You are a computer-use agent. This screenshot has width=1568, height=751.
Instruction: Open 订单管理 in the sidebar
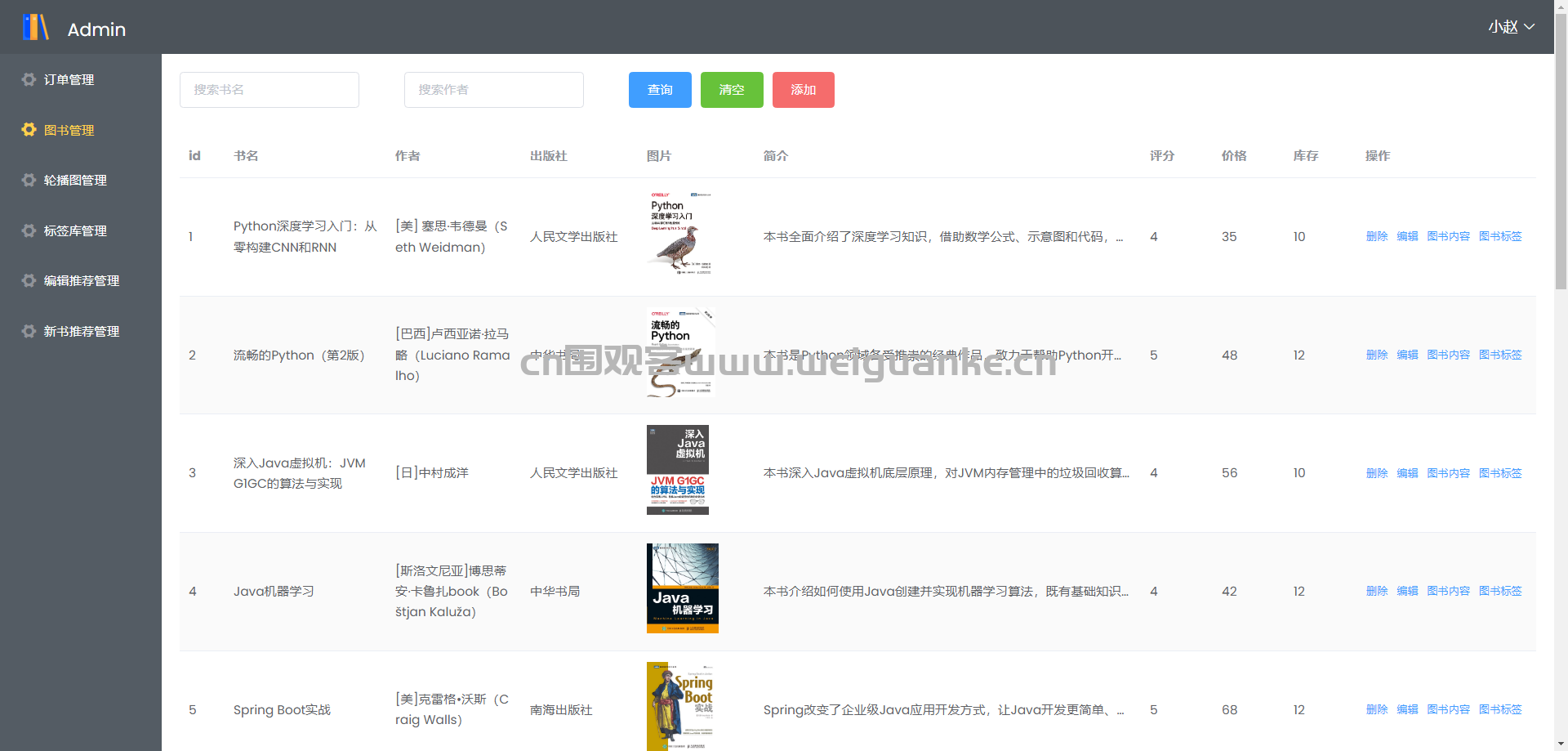tap(69, 79)
